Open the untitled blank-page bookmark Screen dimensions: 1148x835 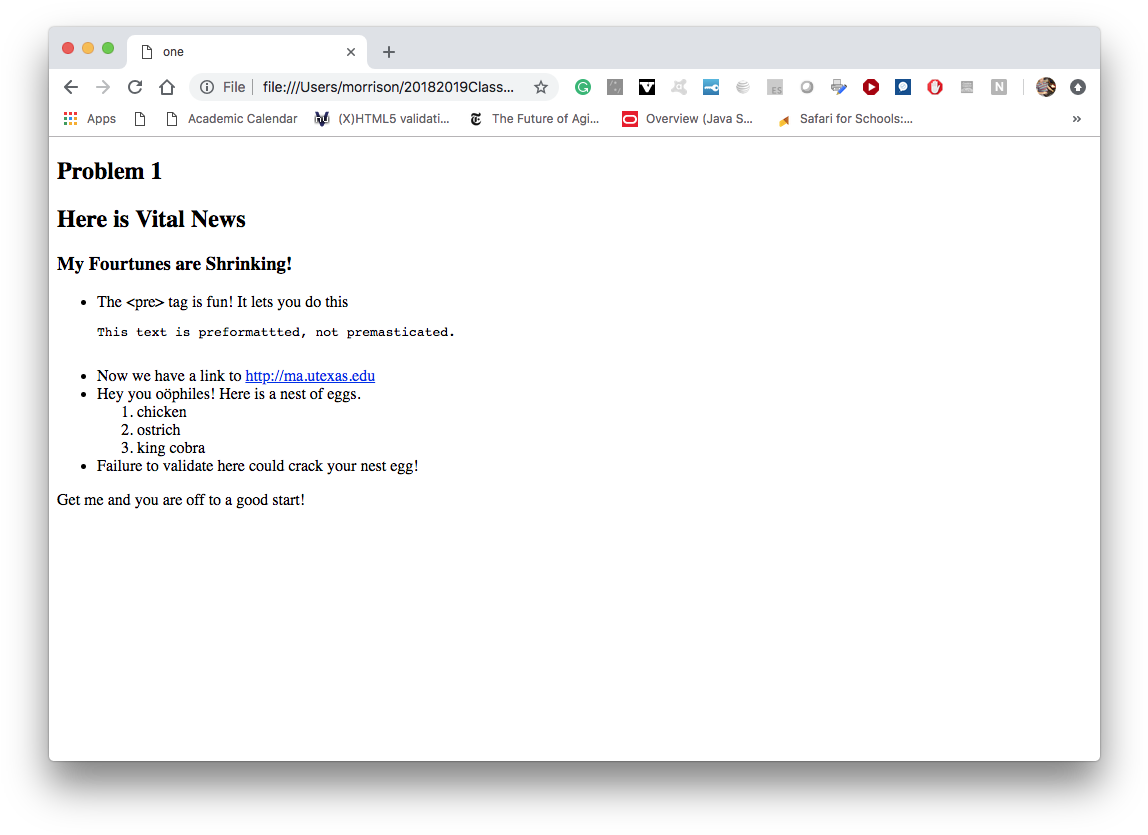tap(140, 119)
